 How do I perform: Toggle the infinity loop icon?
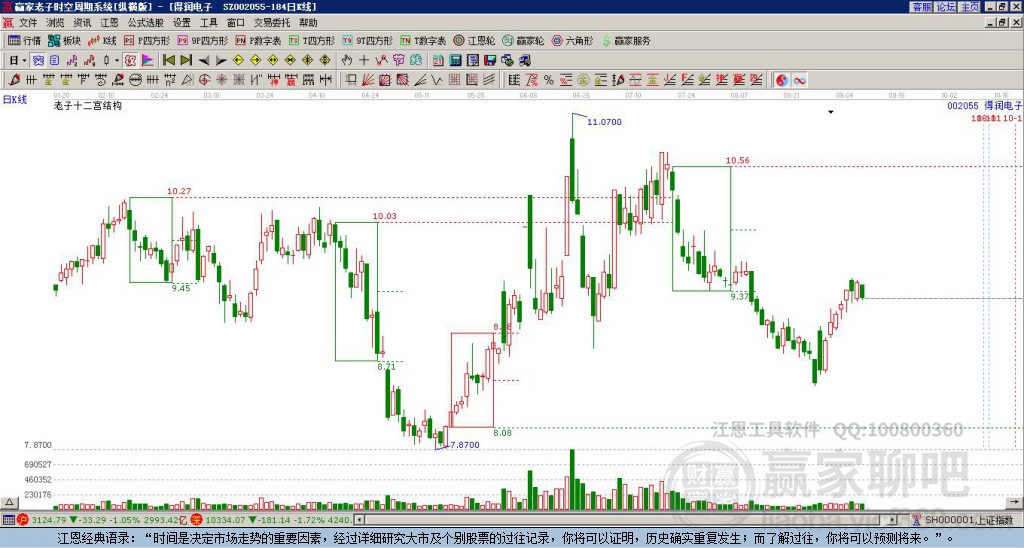coord(799,80)
